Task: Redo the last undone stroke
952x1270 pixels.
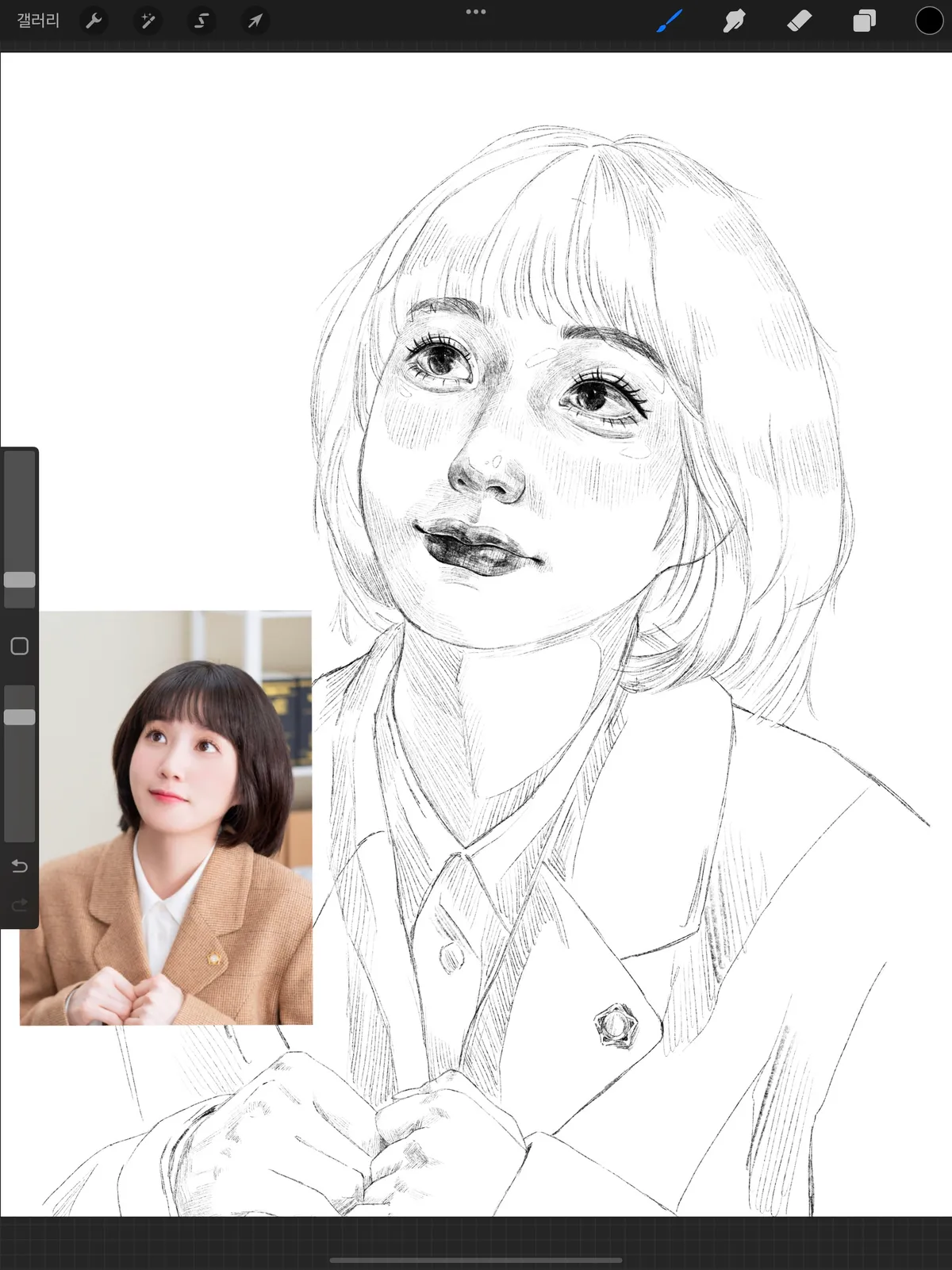Action: (x=20, y=905)
